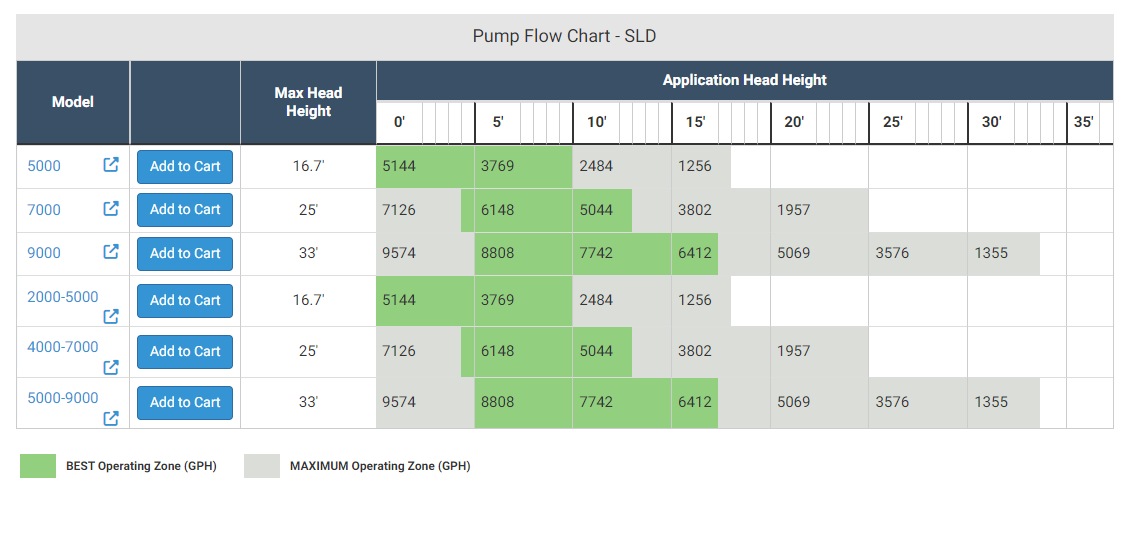Viewport: 1128px width, 535px height.
Task: Add model 5000 pump to cart
Action: (185, 166)
